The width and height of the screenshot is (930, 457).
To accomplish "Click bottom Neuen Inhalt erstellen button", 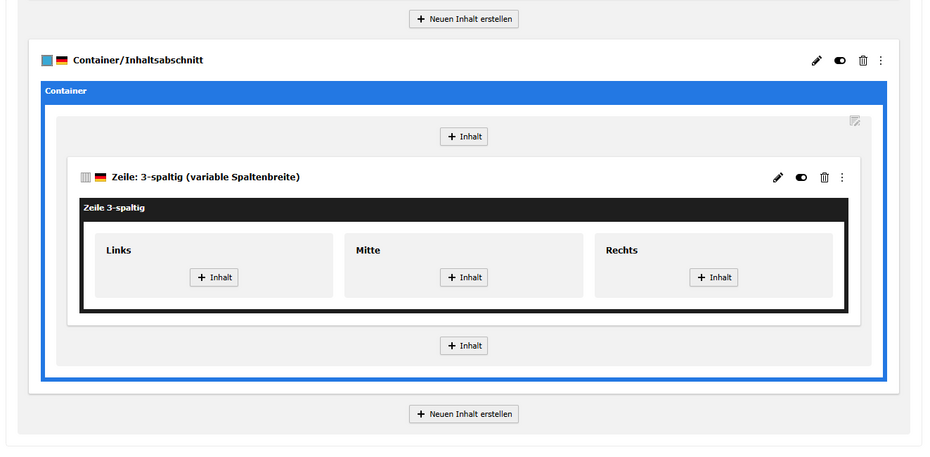I will tap(464, 414).
